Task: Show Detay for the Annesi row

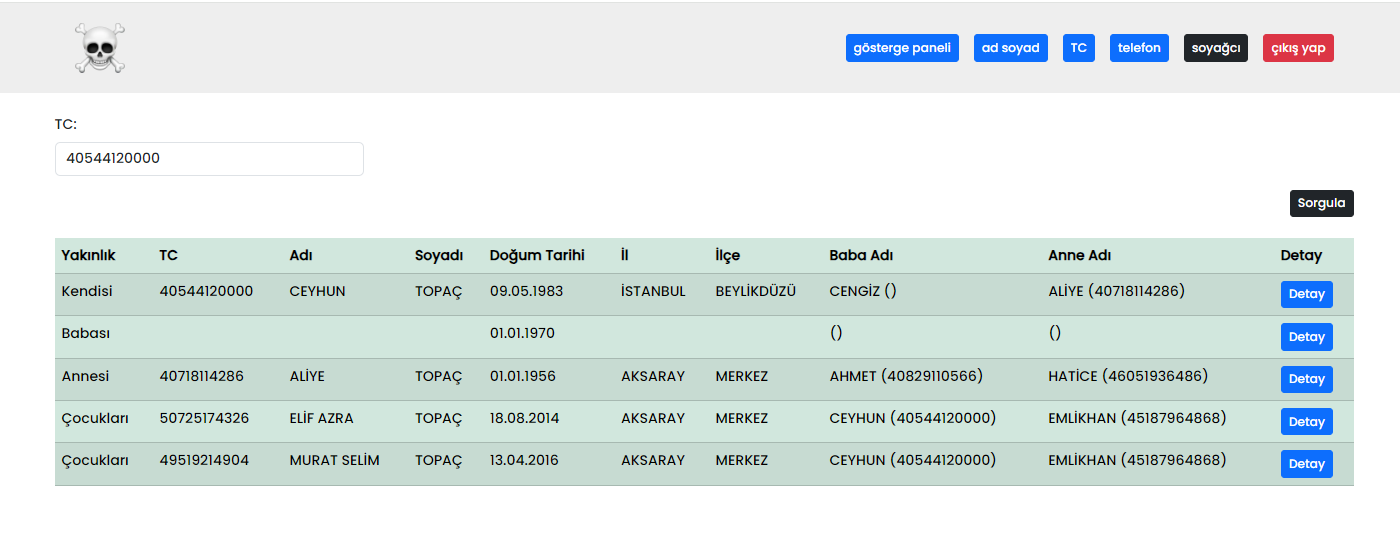Action: pyautogui.click(x=1306, y=379)
